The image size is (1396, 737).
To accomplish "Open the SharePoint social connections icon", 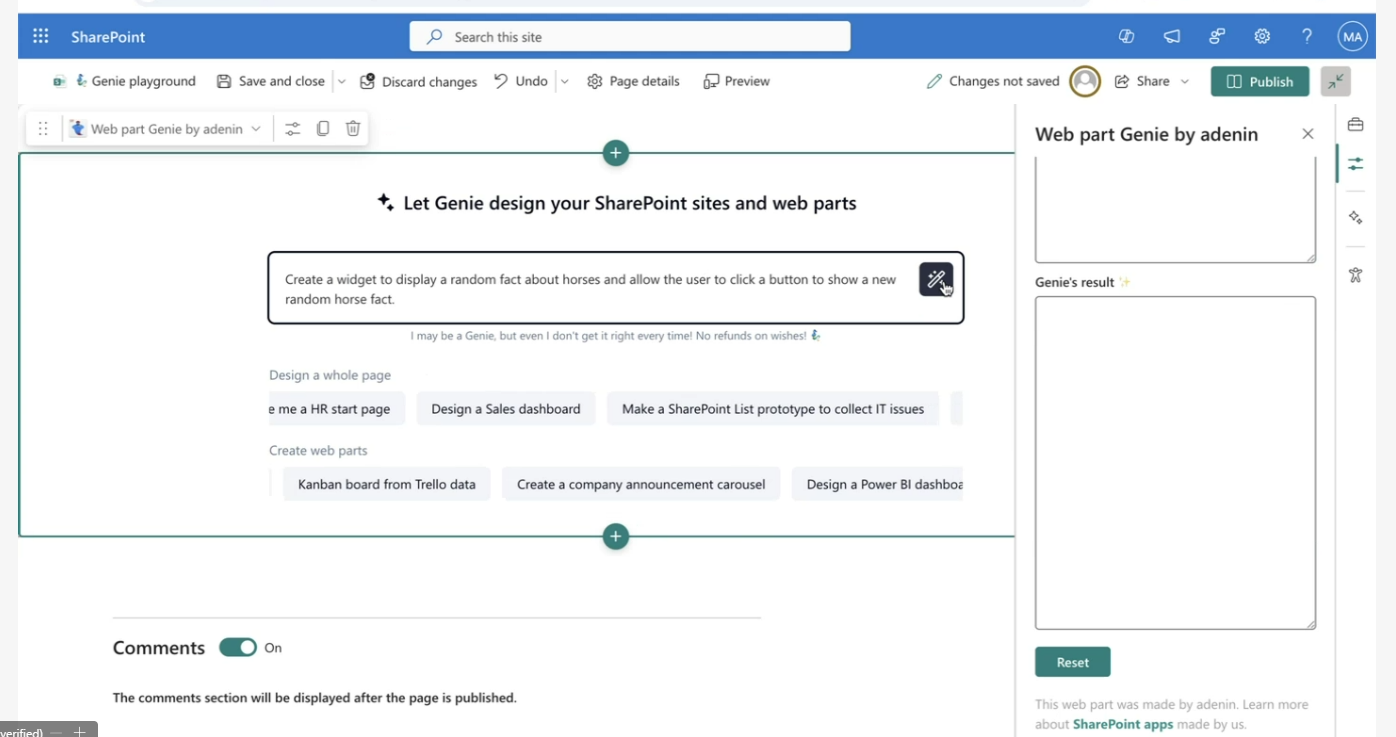I will [1217, 37].
